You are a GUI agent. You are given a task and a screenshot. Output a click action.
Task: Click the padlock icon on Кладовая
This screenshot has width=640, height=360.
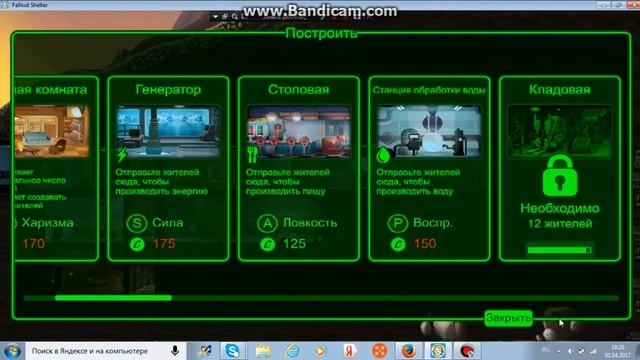560,176
